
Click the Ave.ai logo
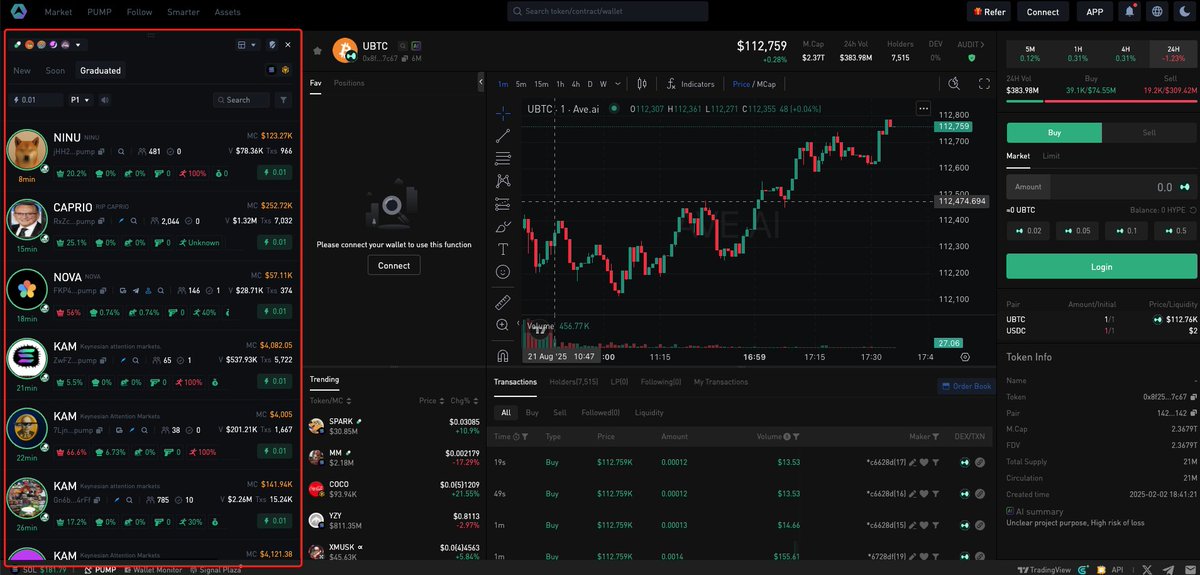pyautogui.click(x=19, y=12)
